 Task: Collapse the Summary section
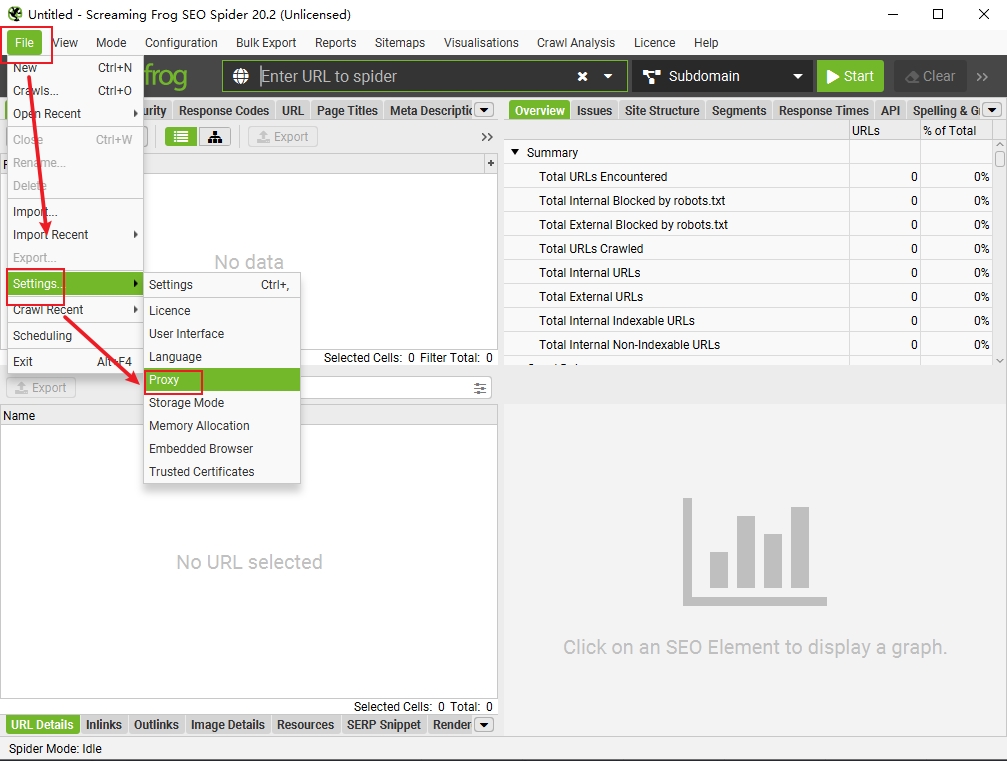click(x=516, y=153)
